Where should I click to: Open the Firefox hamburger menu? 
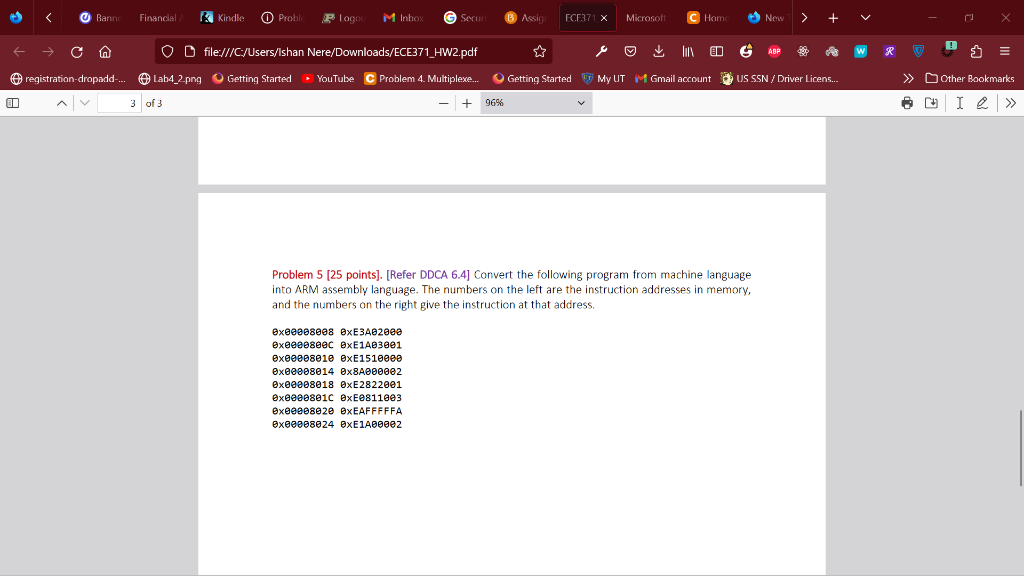(1004, 51)
